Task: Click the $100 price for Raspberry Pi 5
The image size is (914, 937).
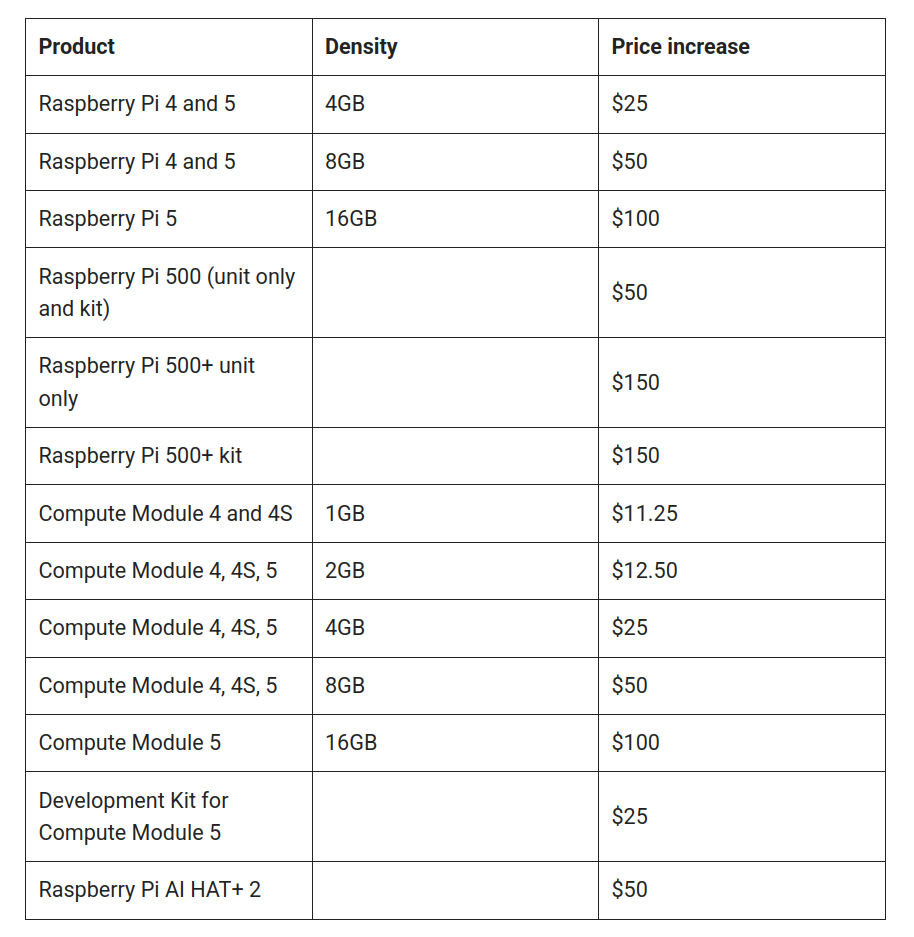Action: pyautogui.click(x=635, y=219)
